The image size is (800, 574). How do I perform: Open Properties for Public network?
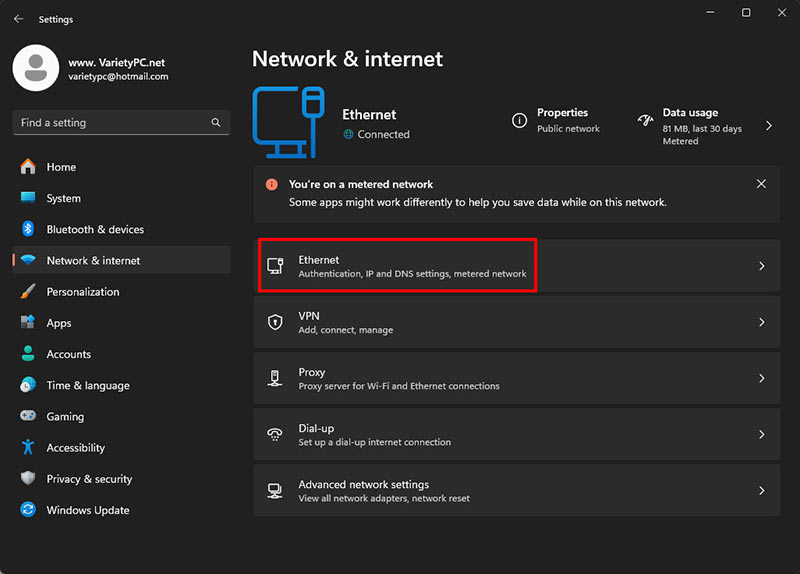(x=556, y=120)
